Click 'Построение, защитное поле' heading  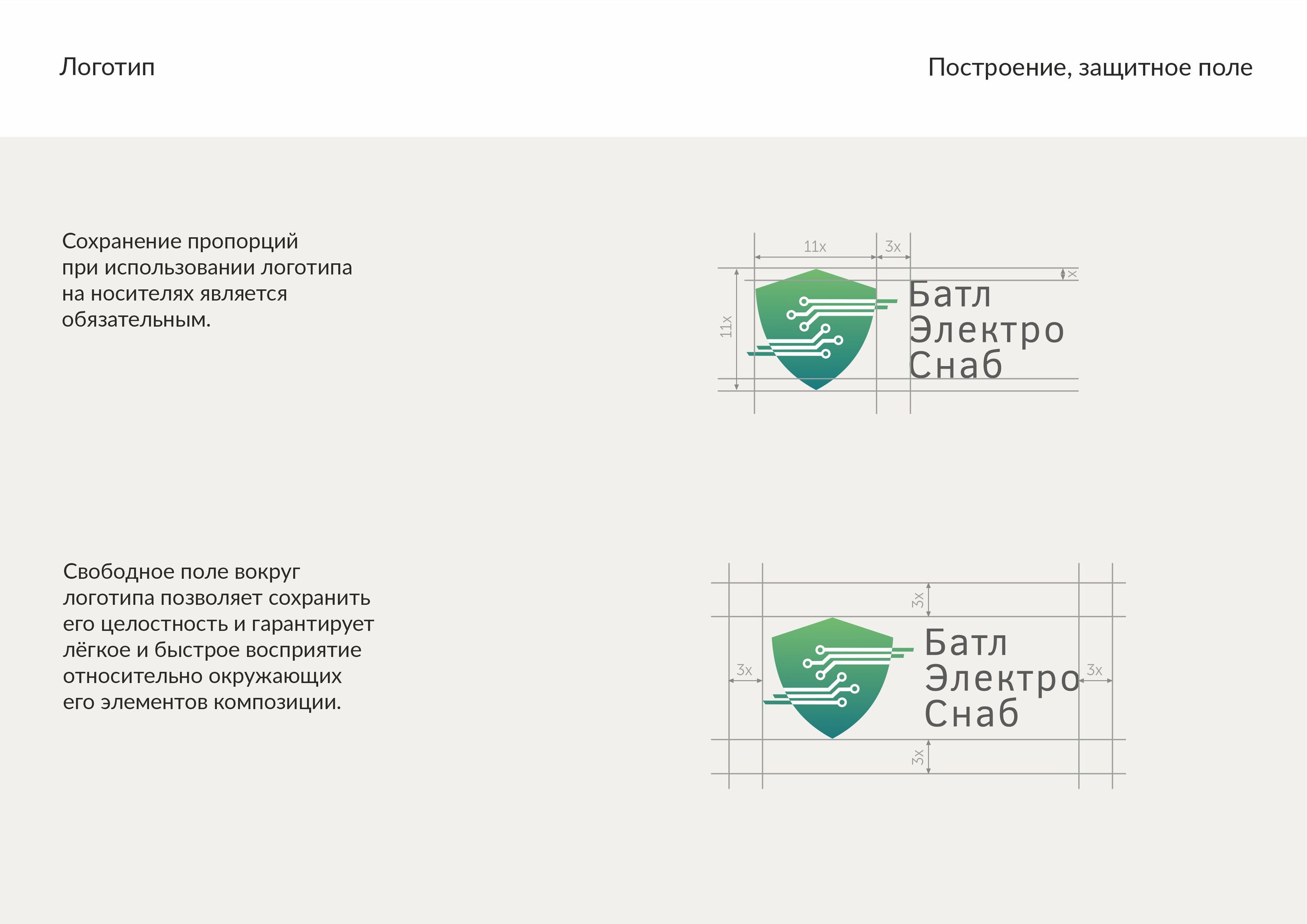pos(1090,68)
